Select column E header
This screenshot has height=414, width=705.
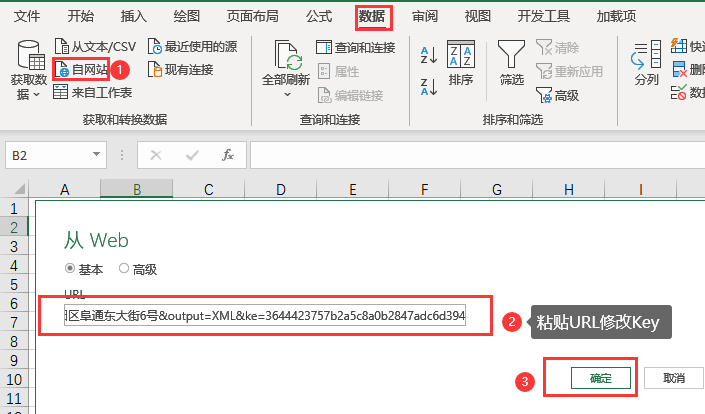(x=352, y=189)
